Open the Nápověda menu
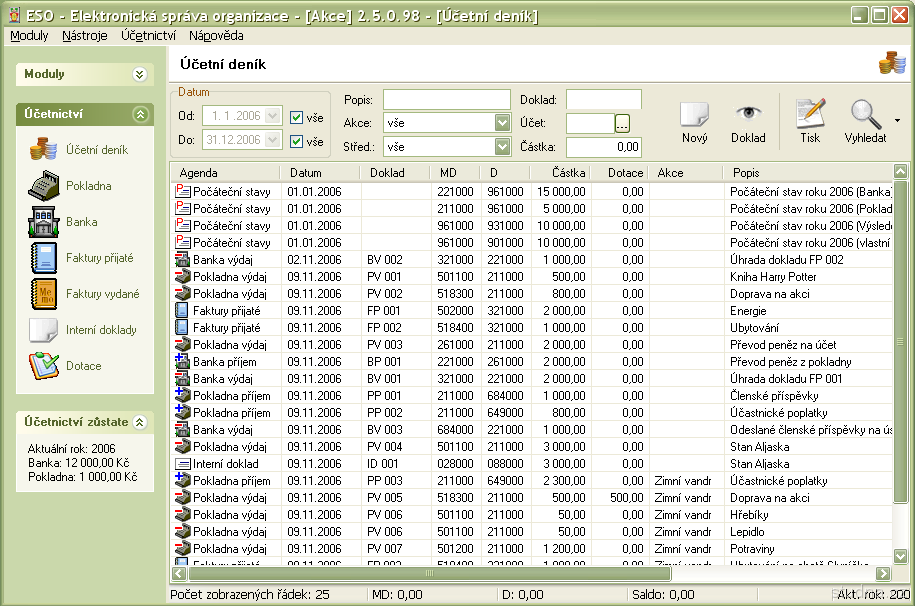 pos(215,35)
